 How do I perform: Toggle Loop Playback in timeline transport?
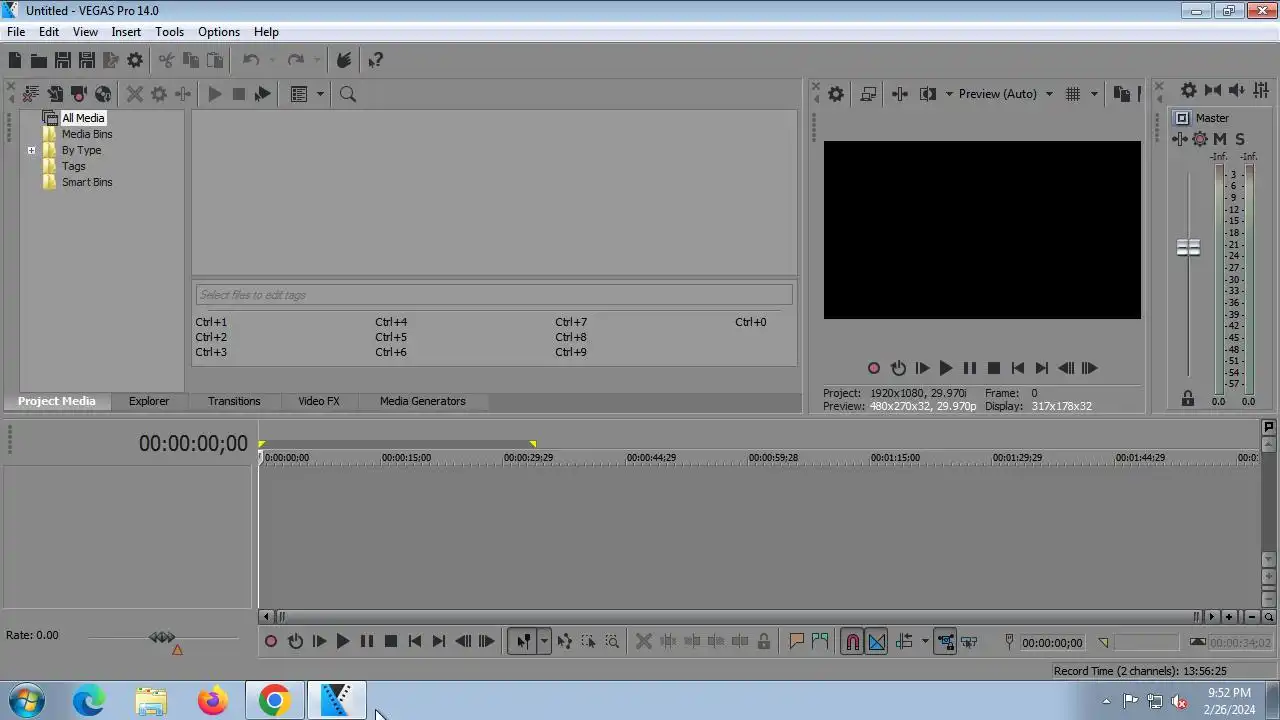tap(295, 642)
